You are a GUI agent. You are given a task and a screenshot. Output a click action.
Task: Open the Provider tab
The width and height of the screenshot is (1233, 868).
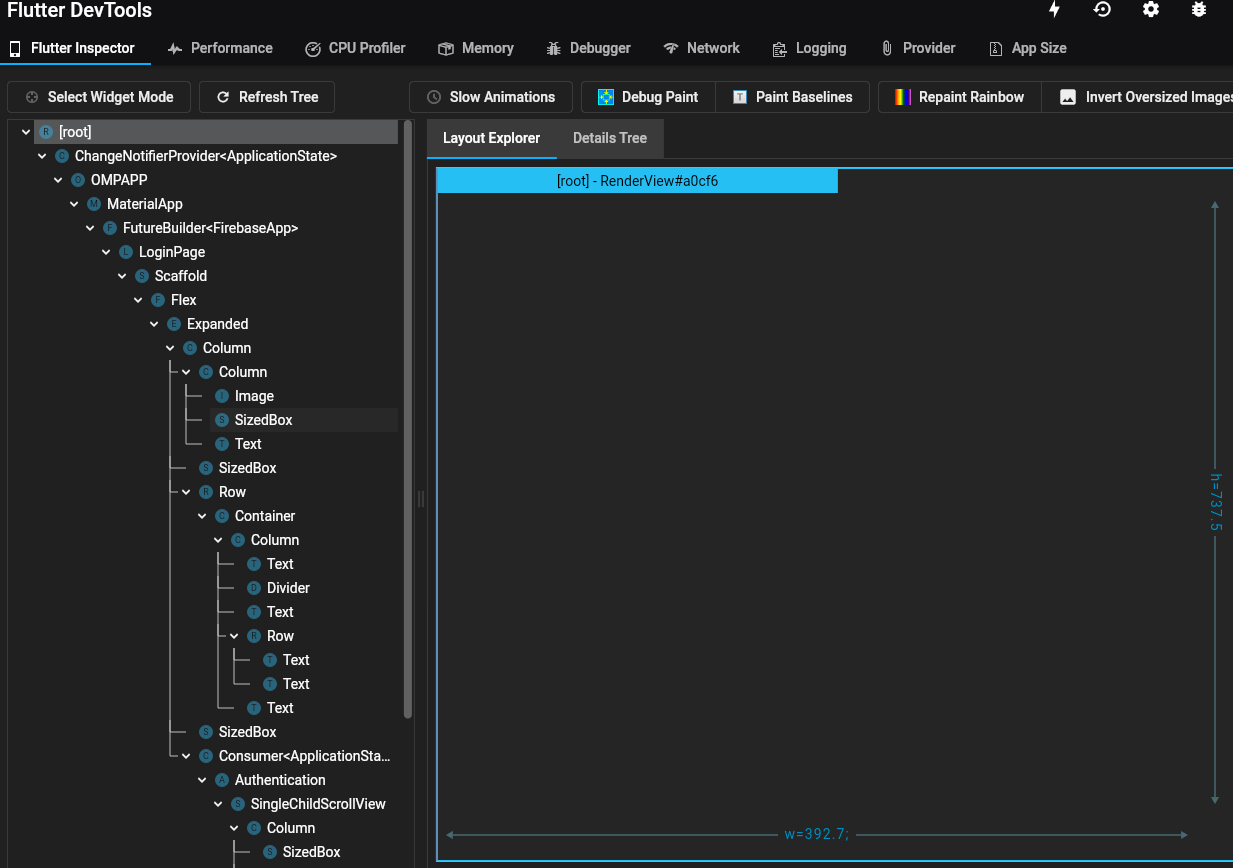918,48
